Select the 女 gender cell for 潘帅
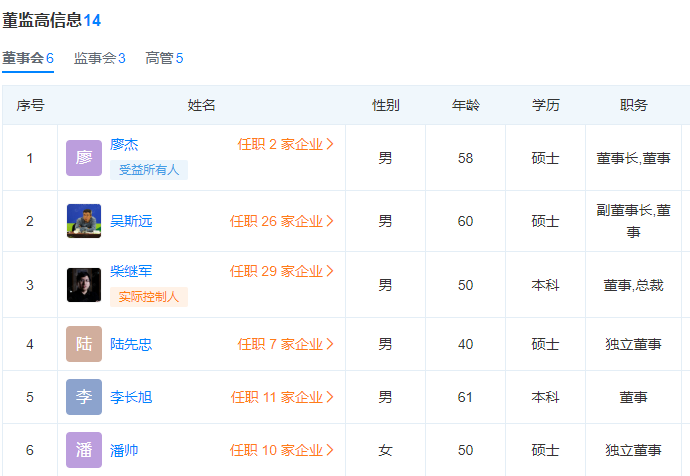 (x=385, y=450)
